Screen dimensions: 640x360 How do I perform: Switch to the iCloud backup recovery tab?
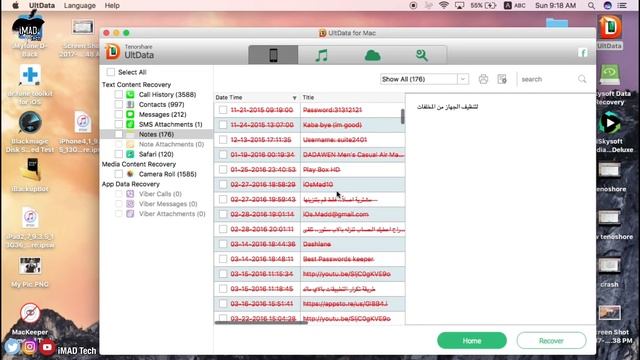tap(372, 55)
